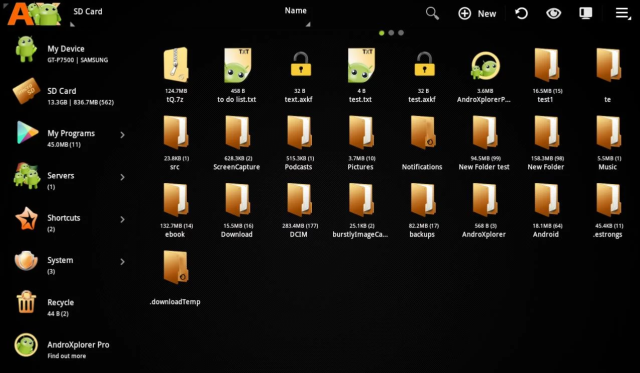Viewport: 640px width, 373px height.
Task: Open the Download folder
Action: (237, 210)
